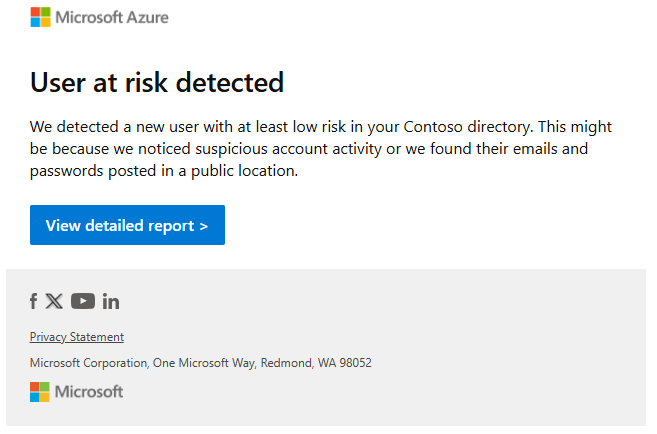657x434 pixels.
Task: Click the LinkedIn icon
Action: [111, 301]
